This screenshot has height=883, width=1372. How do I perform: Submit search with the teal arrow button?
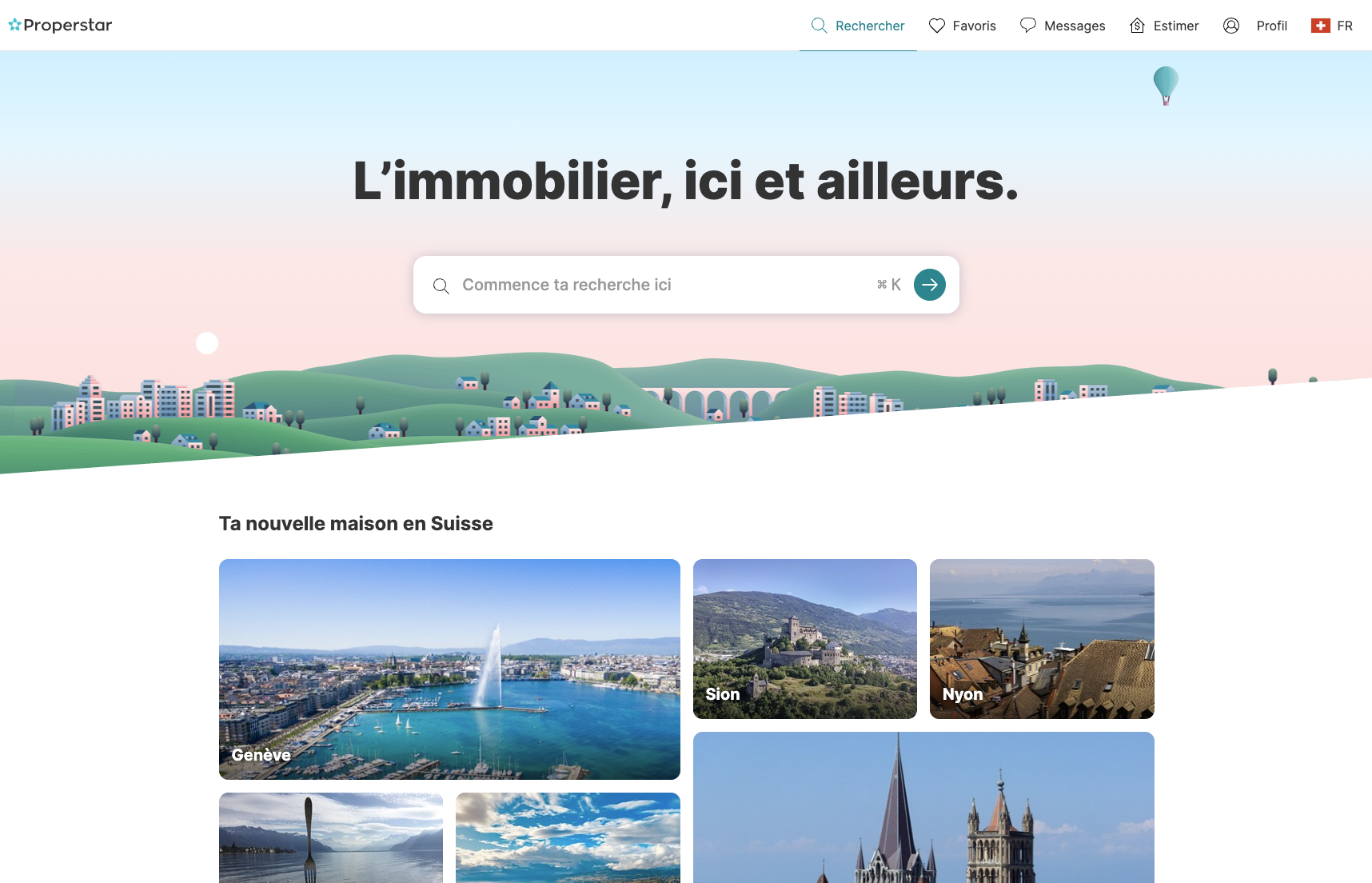930,285
